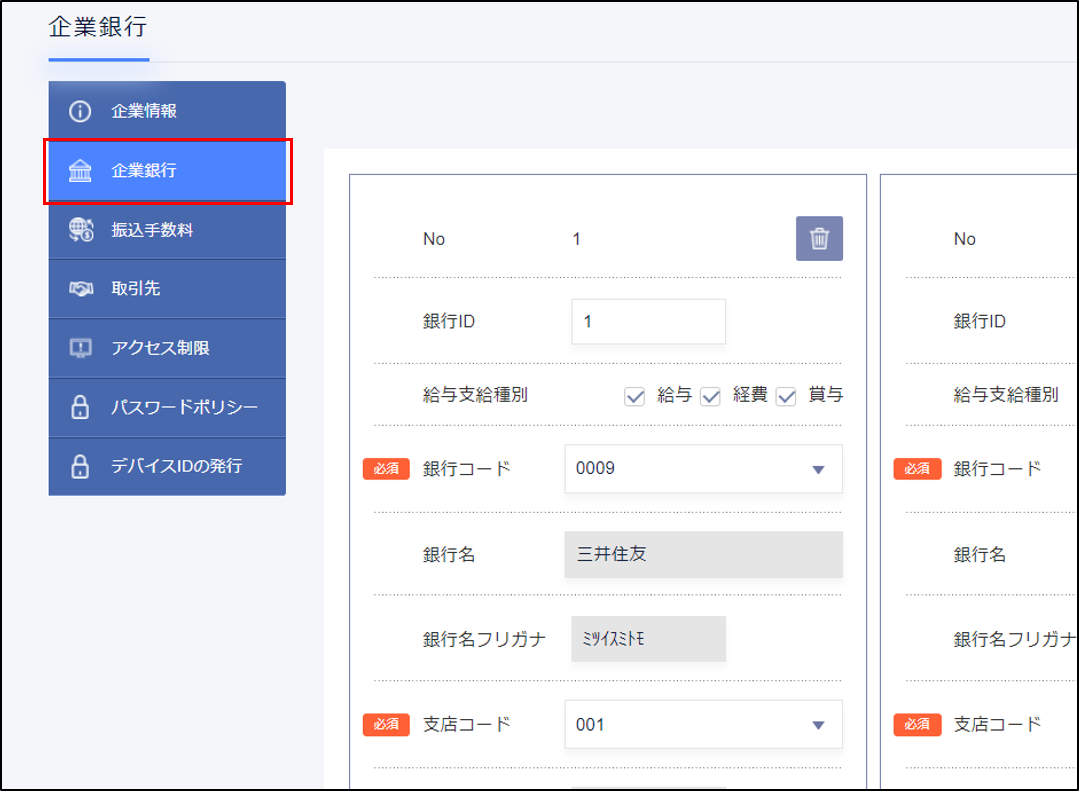Click the 銀行名フリガナ field showing ﾐﾂｲｽﾐﾄﾓ
Screen dimensions: 1079x791
coord(648,639)
